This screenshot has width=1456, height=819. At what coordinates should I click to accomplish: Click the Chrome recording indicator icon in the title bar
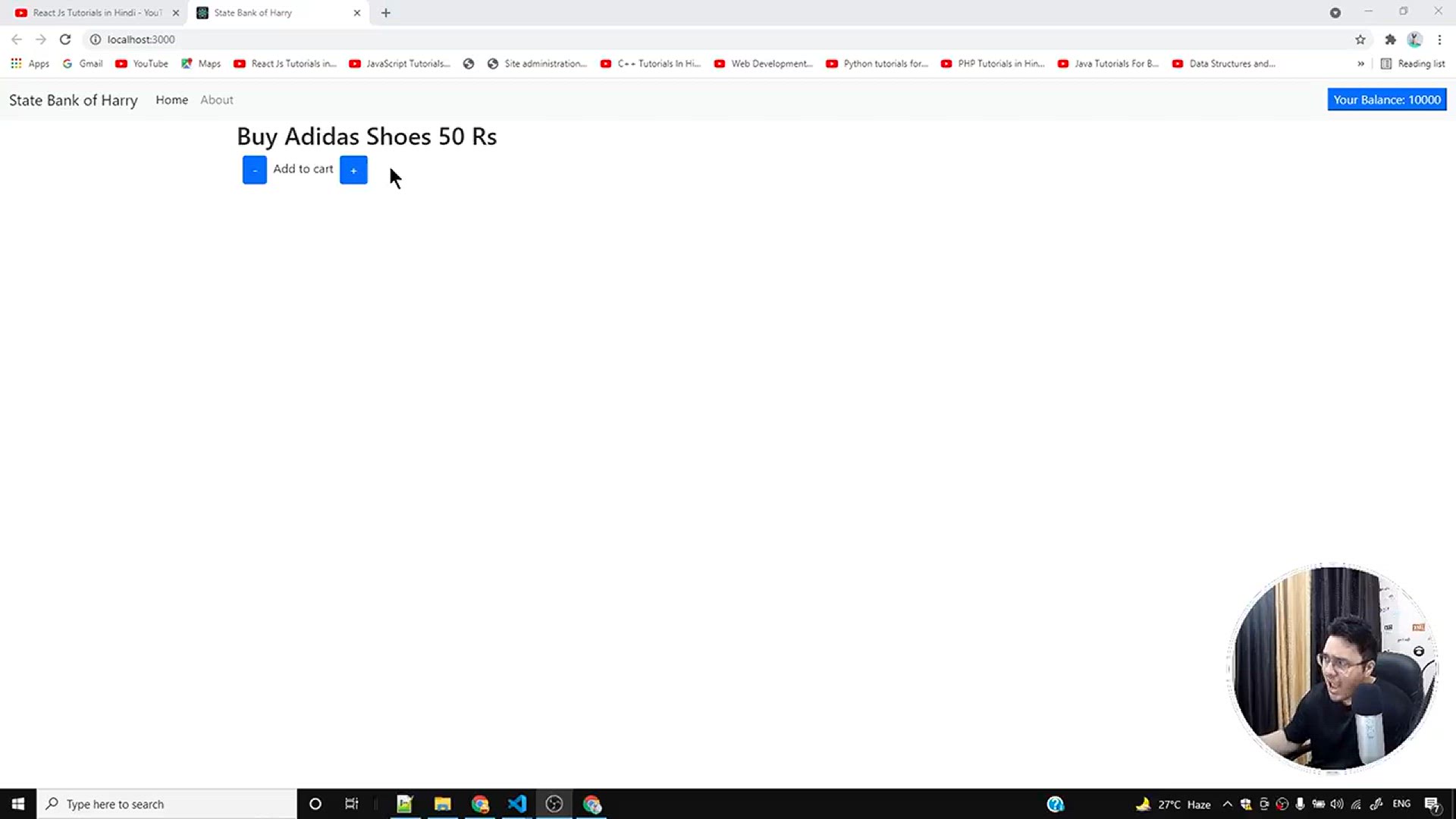pos(1335,13)
